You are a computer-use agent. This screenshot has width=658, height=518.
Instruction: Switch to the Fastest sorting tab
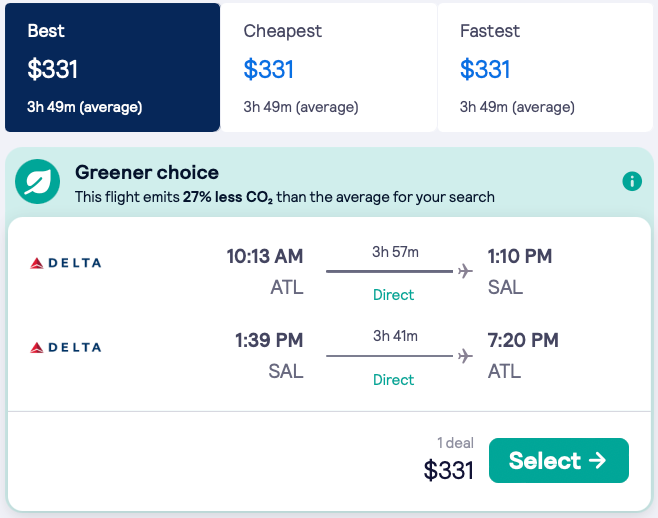(x=544, y=67)
